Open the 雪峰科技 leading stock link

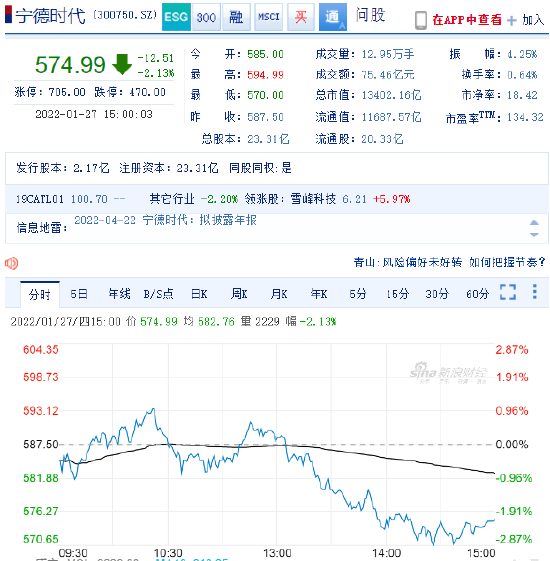point(313,199)
